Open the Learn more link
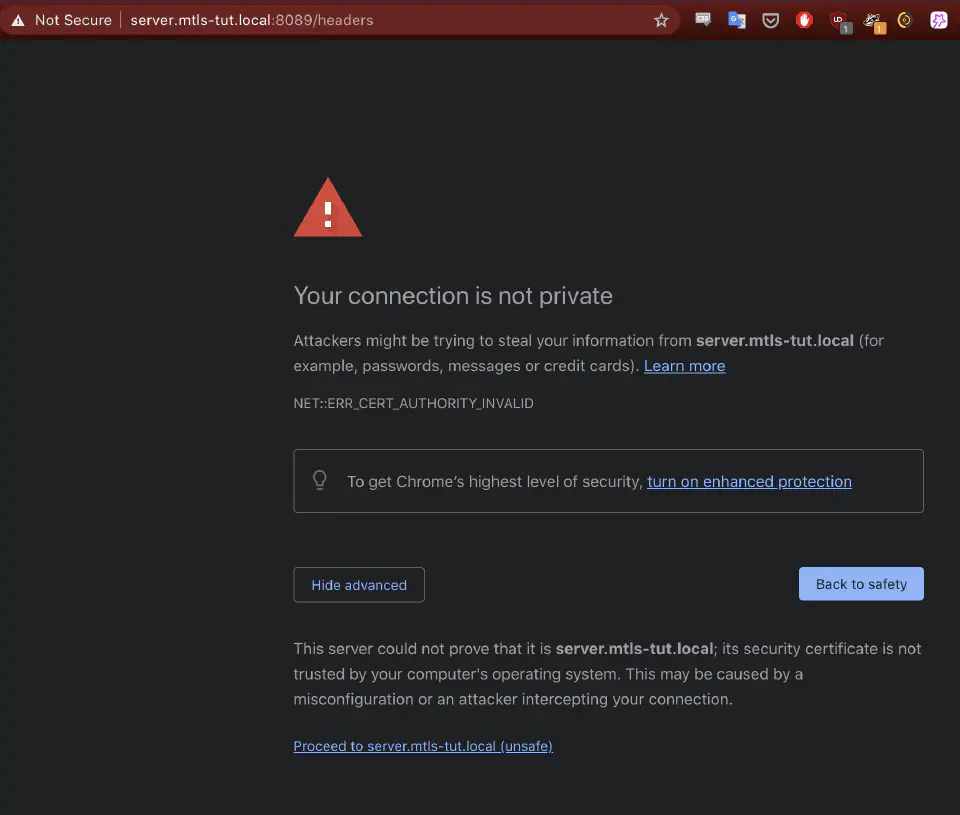The image size is (960, 815). pos(684,366)
